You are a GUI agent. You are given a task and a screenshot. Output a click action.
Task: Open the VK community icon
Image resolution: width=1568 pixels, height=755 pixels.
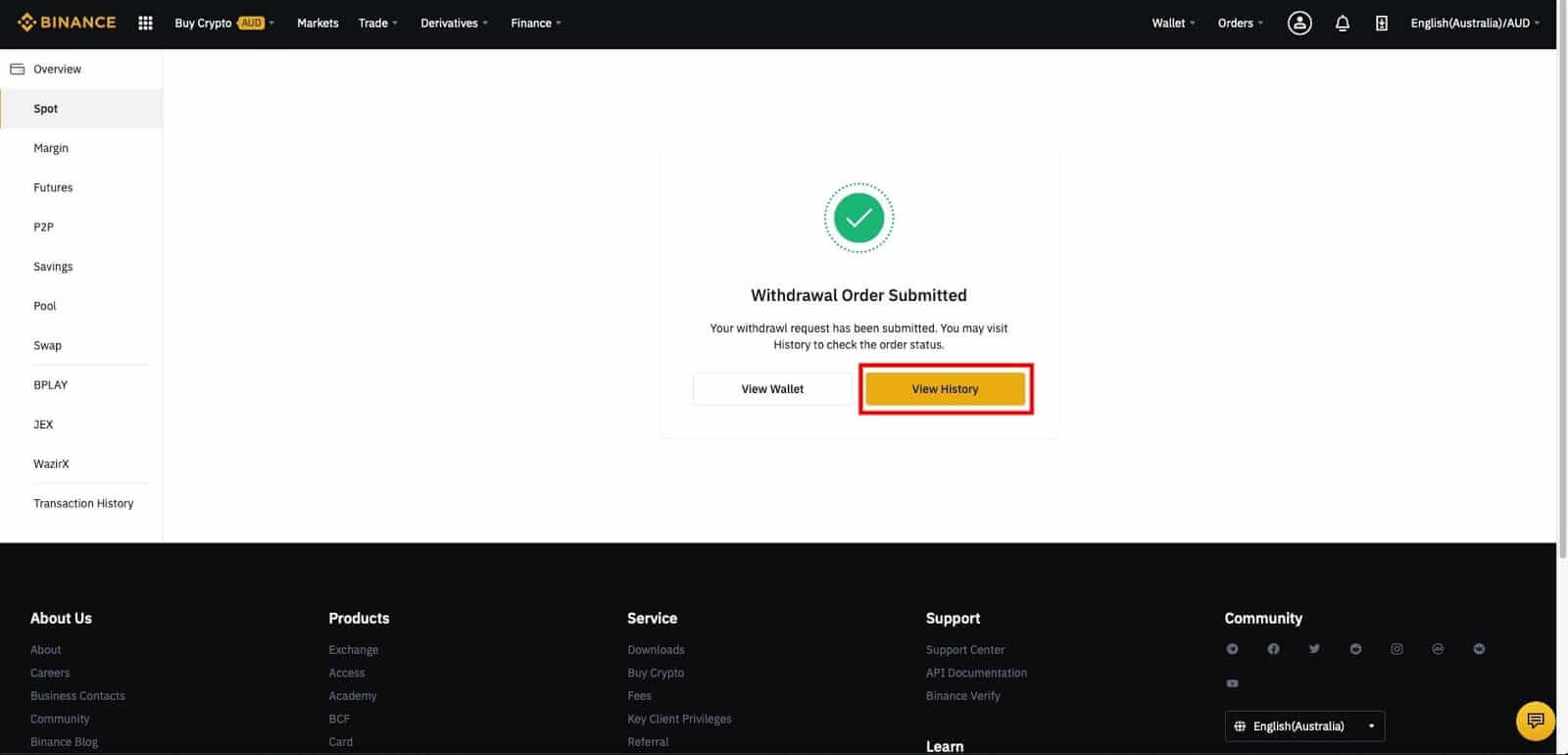1479,649
